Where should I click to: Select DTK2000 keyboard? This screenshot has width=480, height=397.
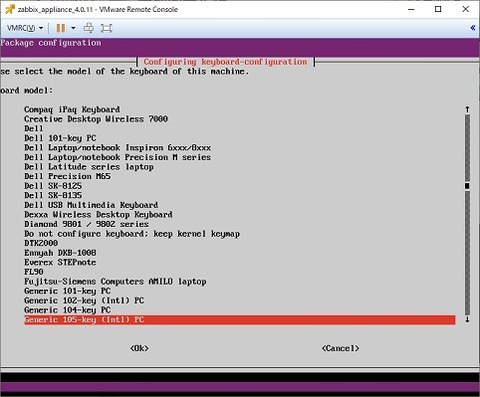coord(41,243)
